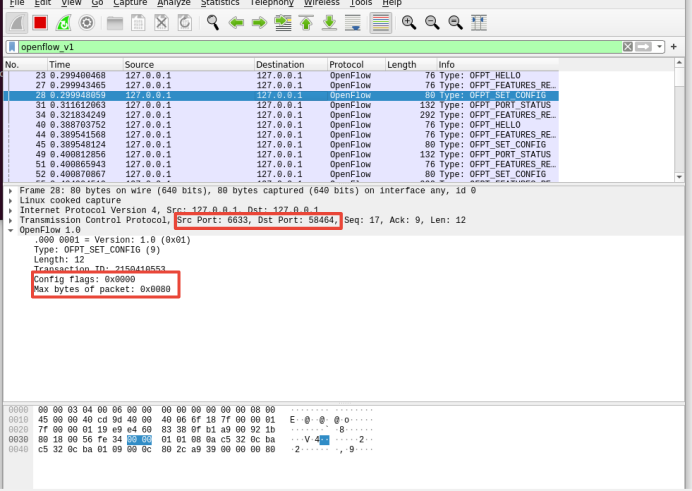692x491 pixels.
Task: Sort by the Source column header
Action: click(x=188, y=64)
